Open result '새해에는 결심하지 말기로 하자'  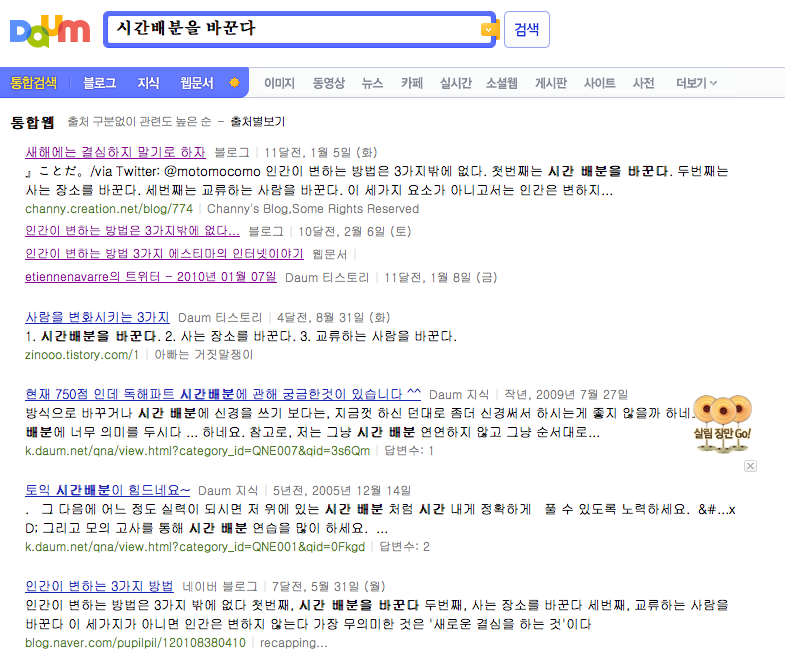(x=115, y=153)
